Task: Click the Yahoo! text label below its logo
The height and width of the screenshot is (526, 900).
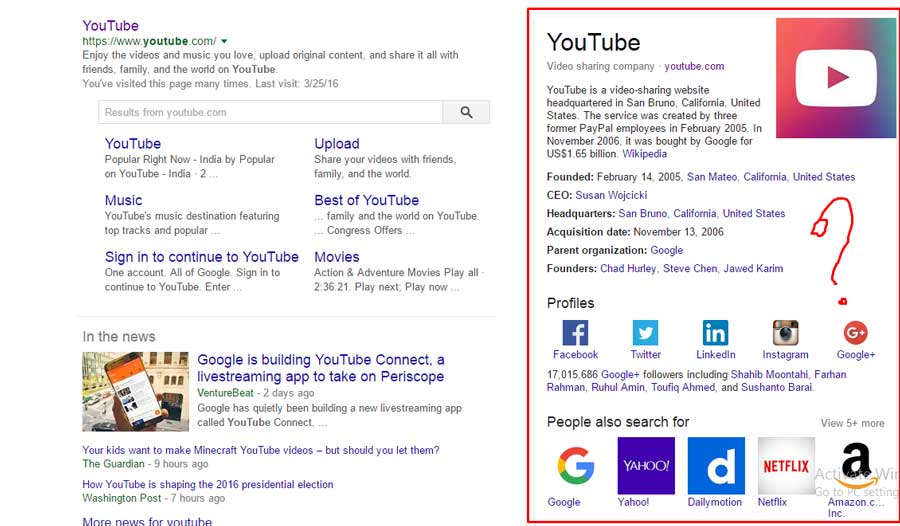Action: click(x=633, y=502)
